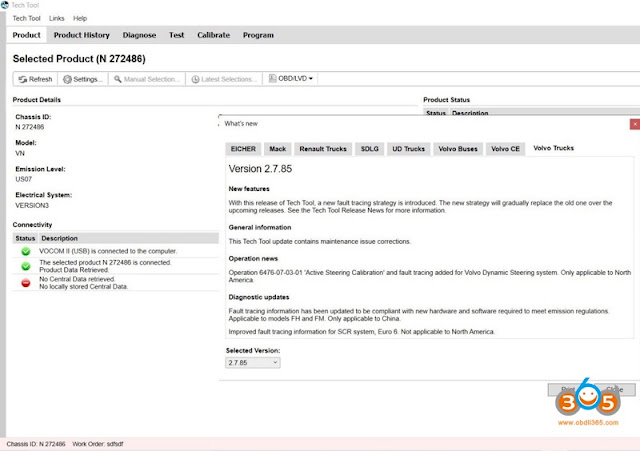640x451 pixels.
Task: Open Settings from the toolbar
Action: pyautogui.click(x=83, y=79)
